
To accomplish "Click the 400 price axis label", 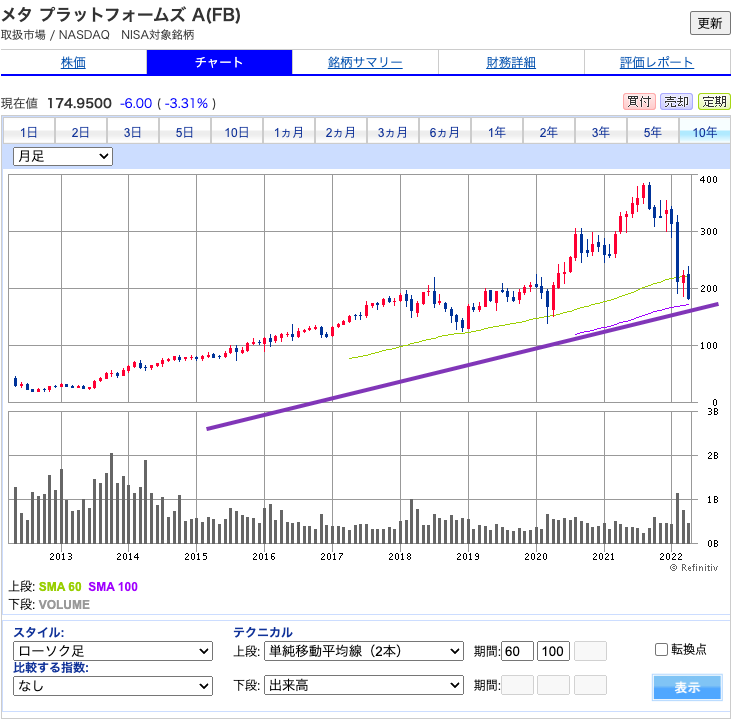I will [x=709, y=179].
